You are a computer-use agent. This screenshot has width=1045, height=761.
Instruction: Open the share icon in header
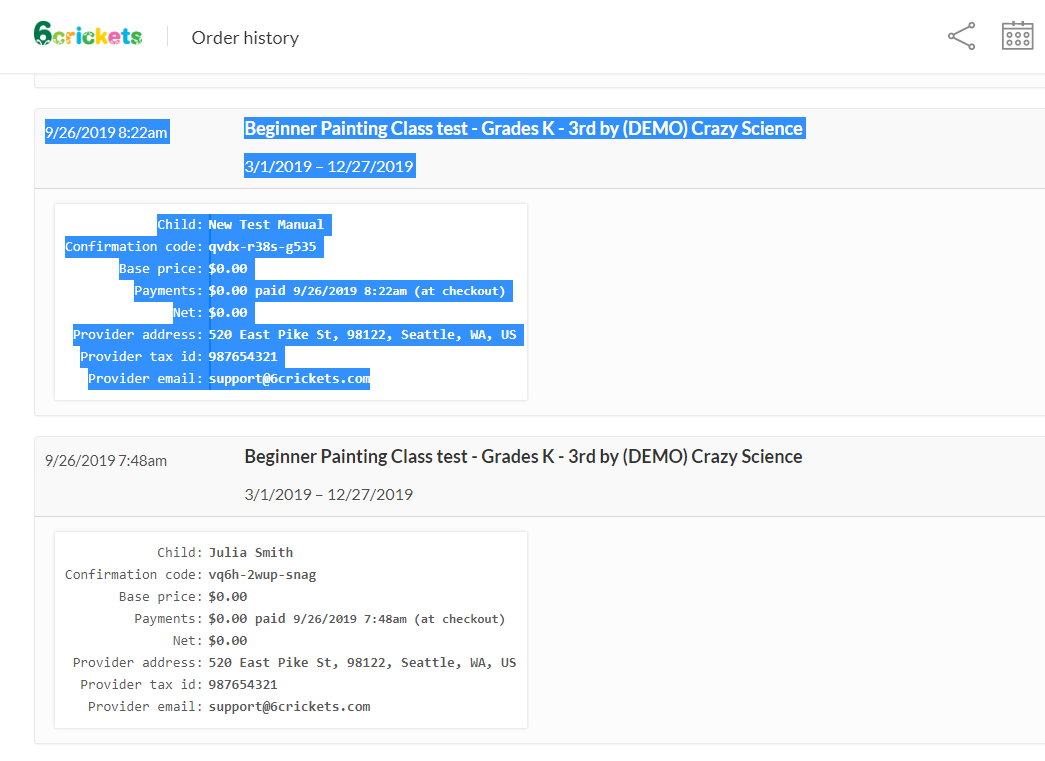(961, 37)
